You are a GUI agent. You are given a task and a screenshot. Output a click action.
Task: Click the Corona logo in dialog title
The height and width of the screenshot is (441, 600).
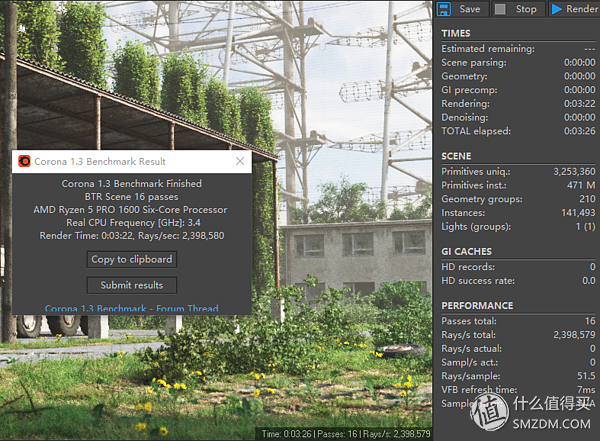pyautogui.click(x=24, y=161)
